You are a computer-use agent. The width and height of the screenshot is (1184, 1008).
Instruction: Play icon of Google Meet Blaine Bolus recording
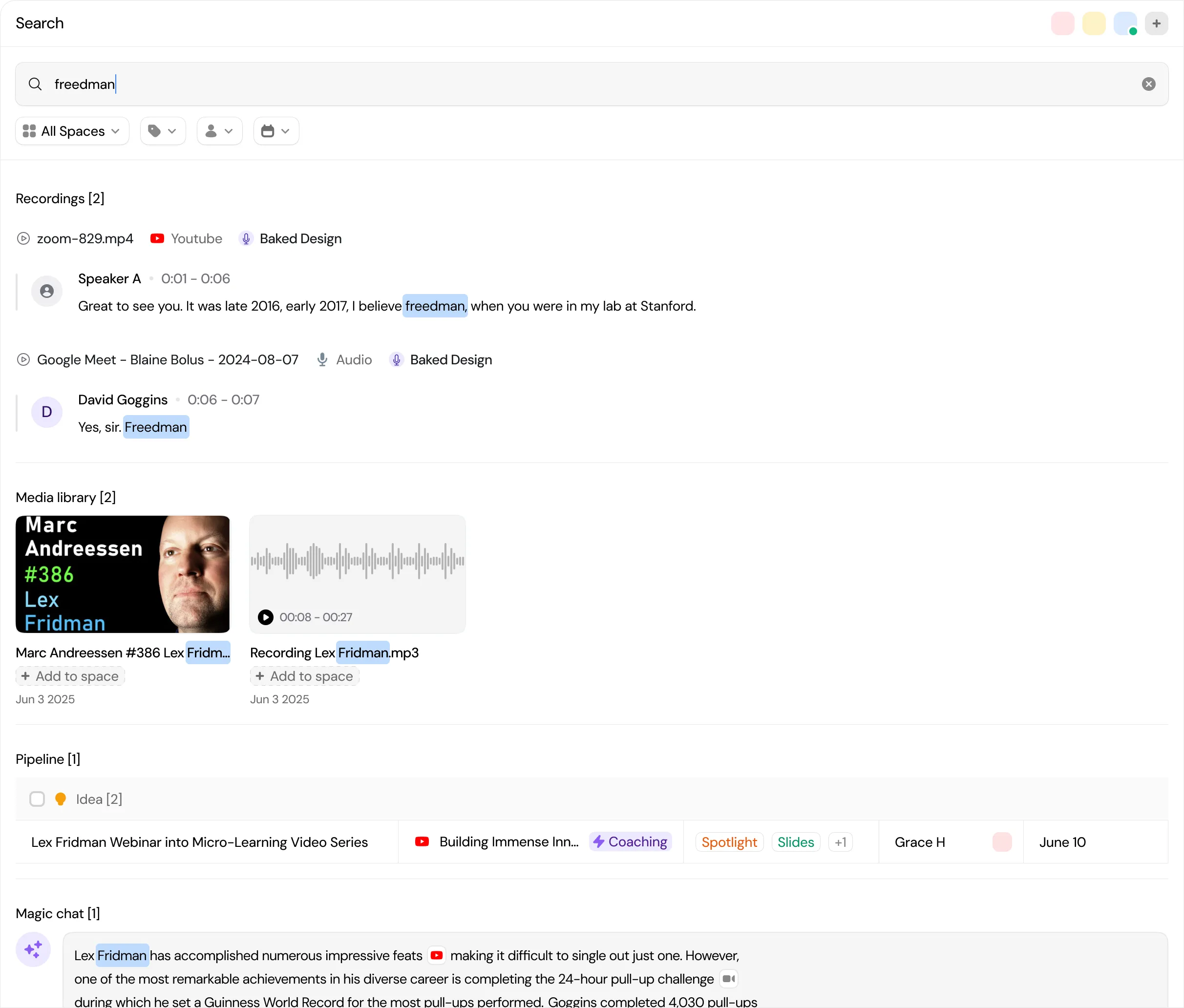point(23,359)
